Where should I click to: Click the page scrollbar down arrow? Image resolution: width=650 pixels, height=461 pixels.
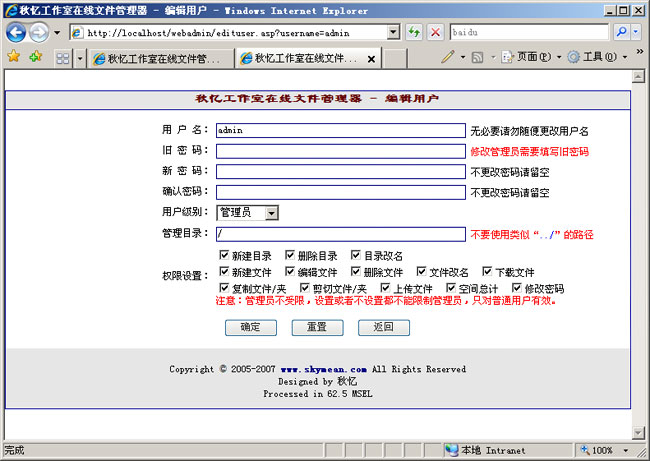(638, 433)
